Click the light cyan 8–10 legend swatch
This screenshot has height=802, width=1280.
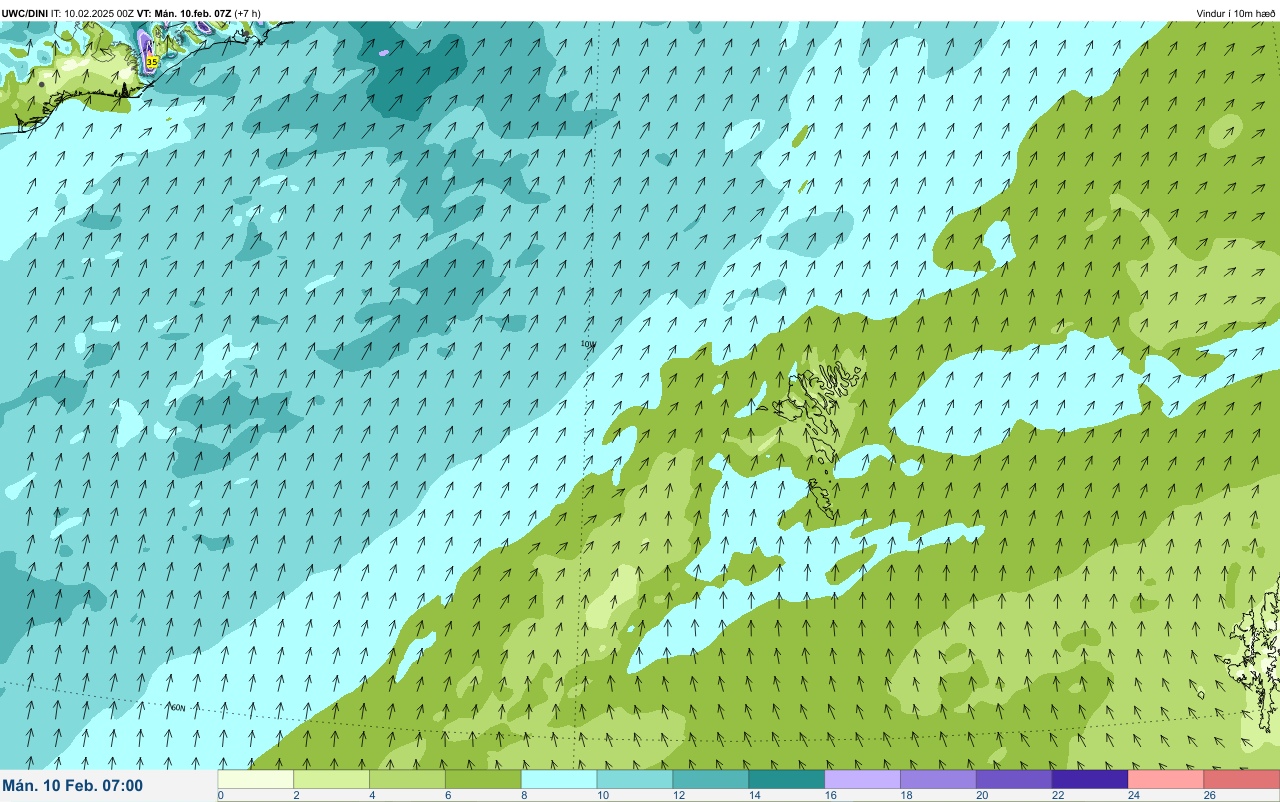point(559,779)
